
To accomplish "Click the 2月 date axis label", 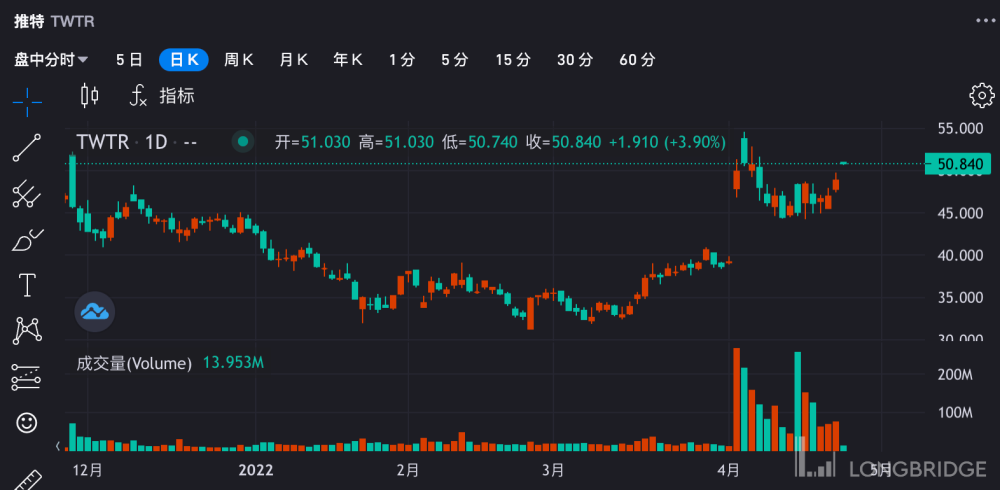I will (408, 470).
